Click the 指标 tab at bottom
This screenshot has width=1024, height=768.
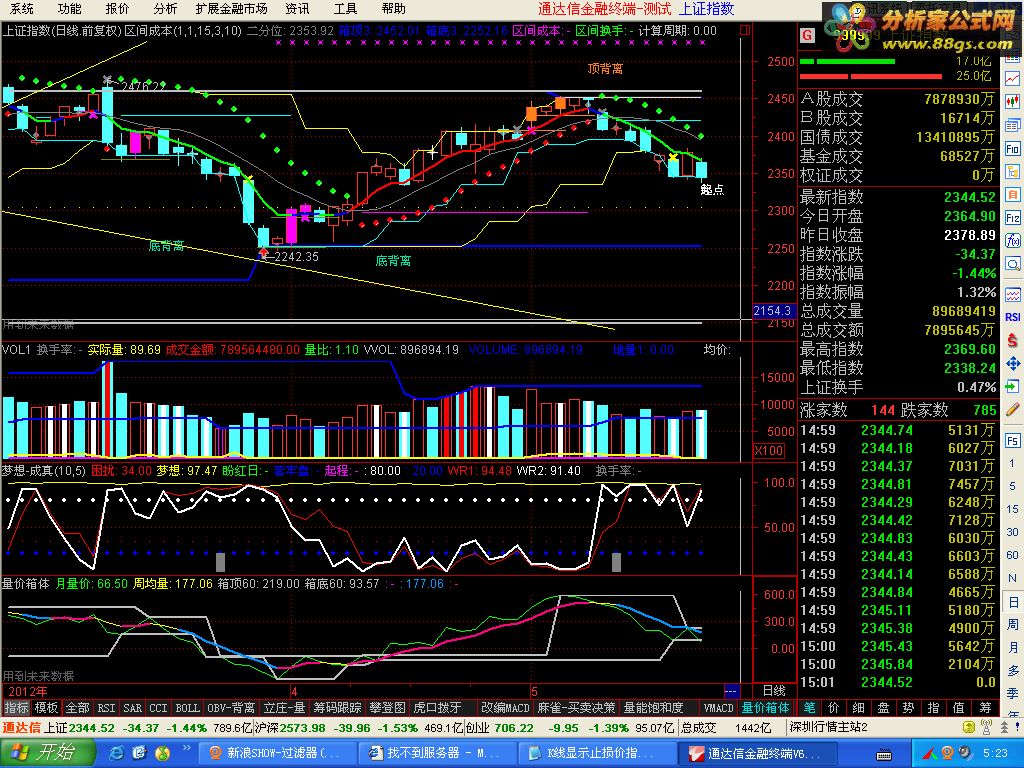tap(16, 708)
